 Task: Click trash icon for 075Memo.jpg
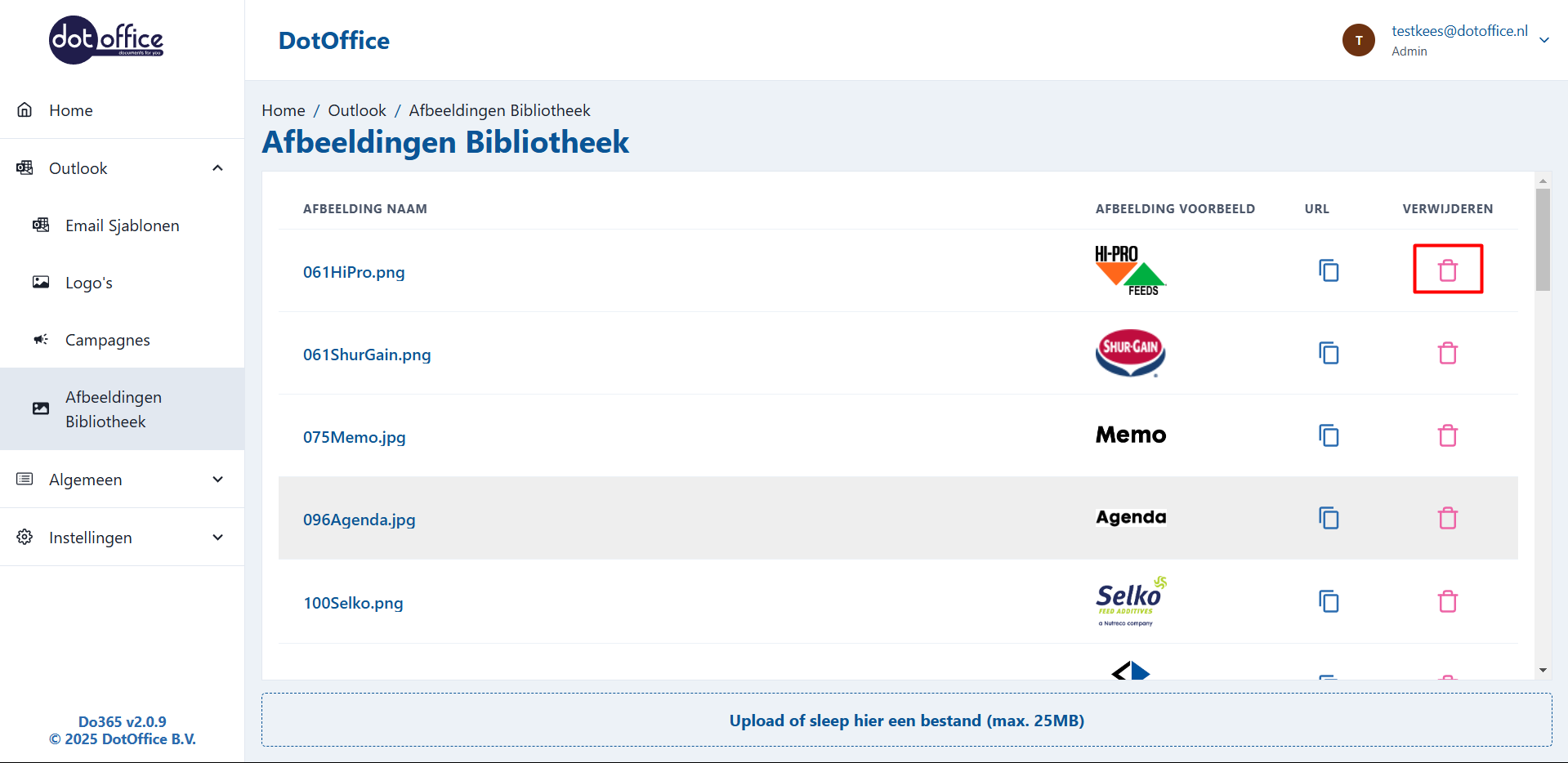point(1447,435)
